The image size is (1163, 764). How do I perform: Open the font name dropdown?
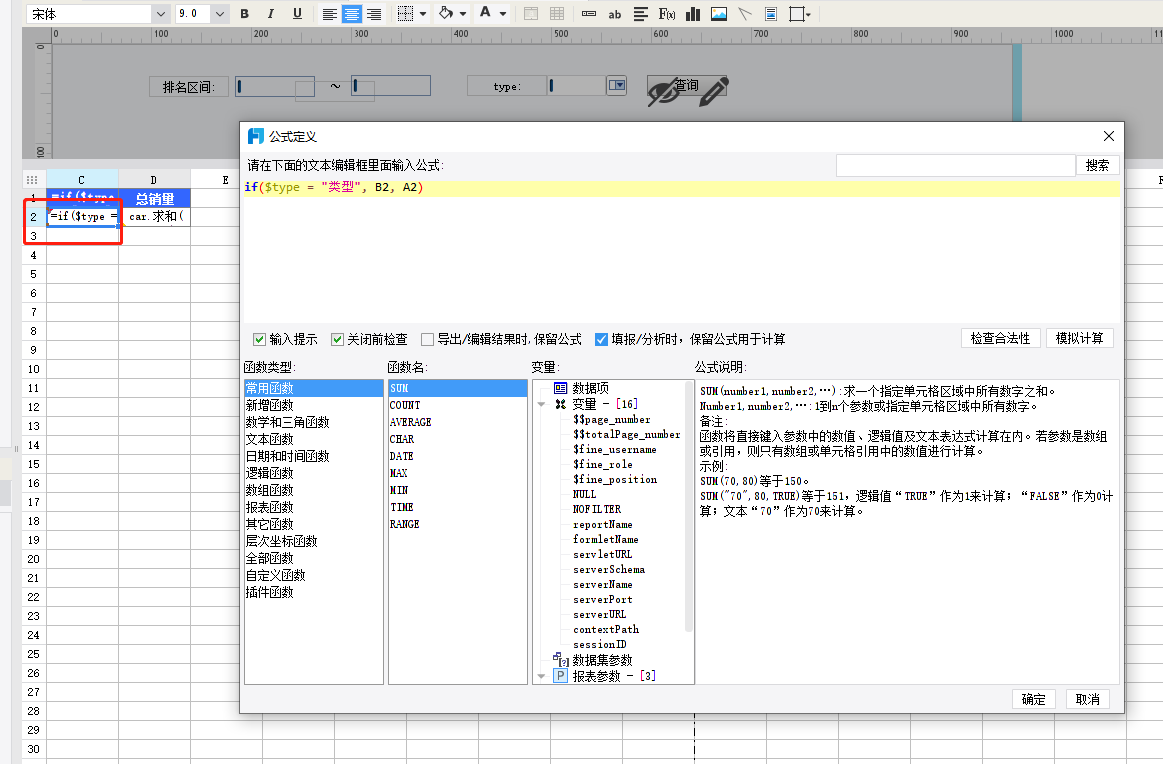point(160,14)
